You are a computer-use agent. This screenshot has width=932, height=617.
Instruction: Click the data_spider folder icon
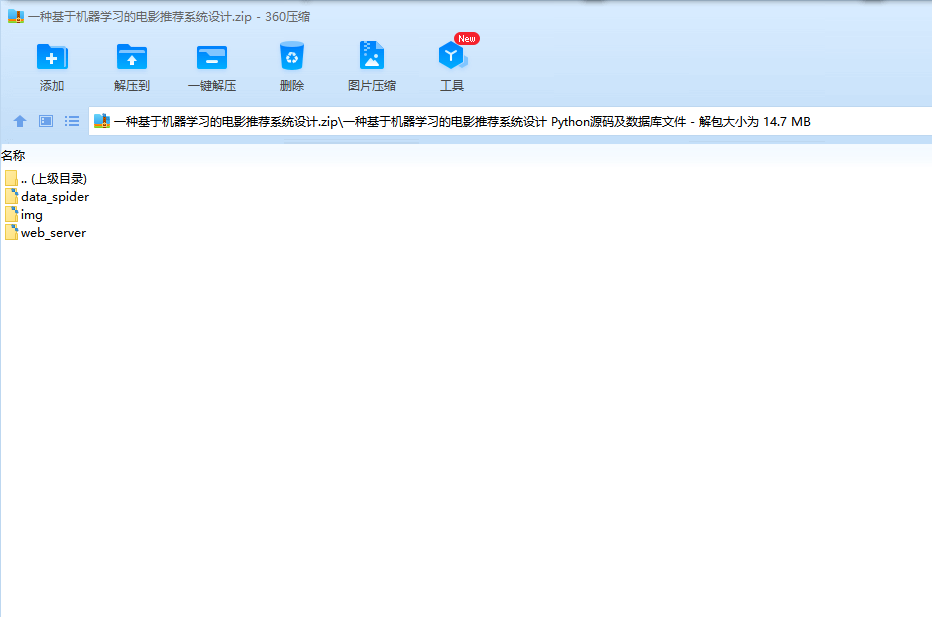(x=11, y=196)
